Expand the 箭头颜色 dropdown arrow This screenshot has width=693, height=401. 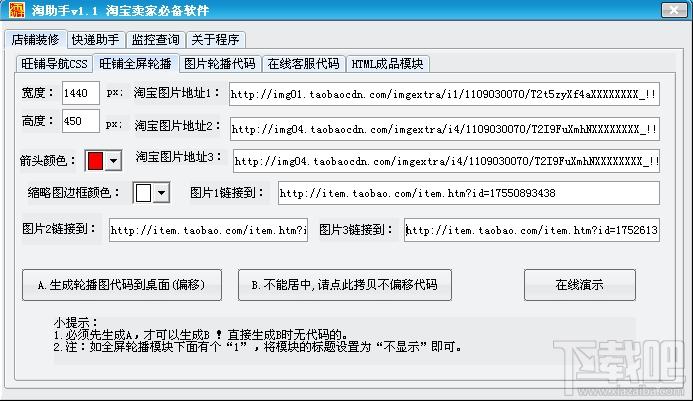click(x=113, y=160)
